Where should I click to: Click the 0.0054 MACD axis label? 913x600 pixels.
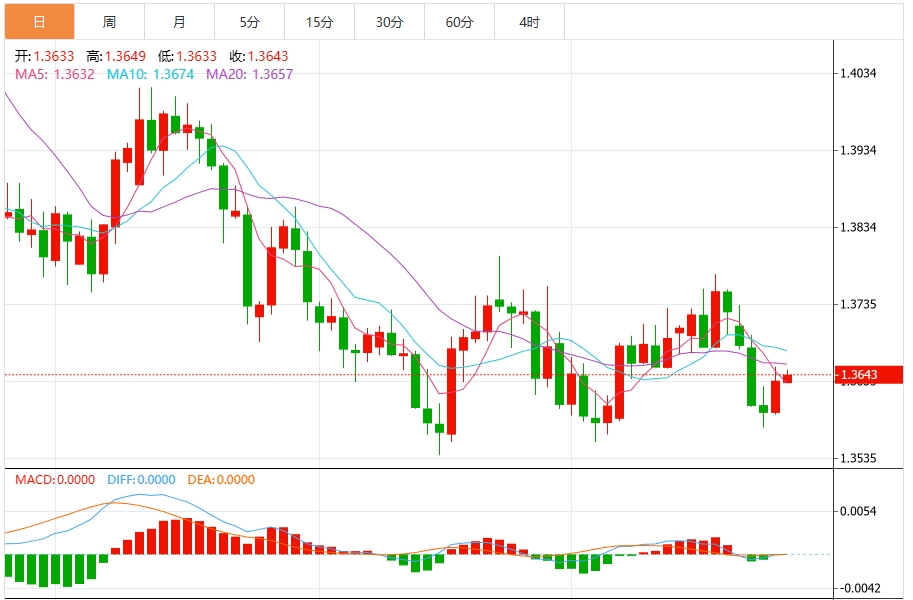(858, 511)
